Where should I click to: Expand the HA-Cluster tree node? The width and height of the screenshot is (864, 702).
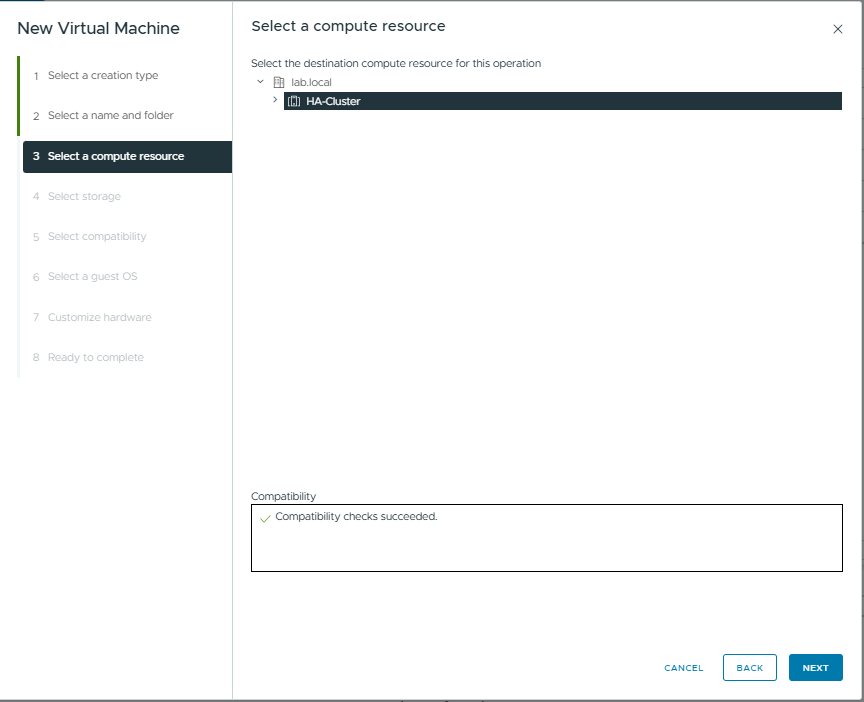click(275, 100)
